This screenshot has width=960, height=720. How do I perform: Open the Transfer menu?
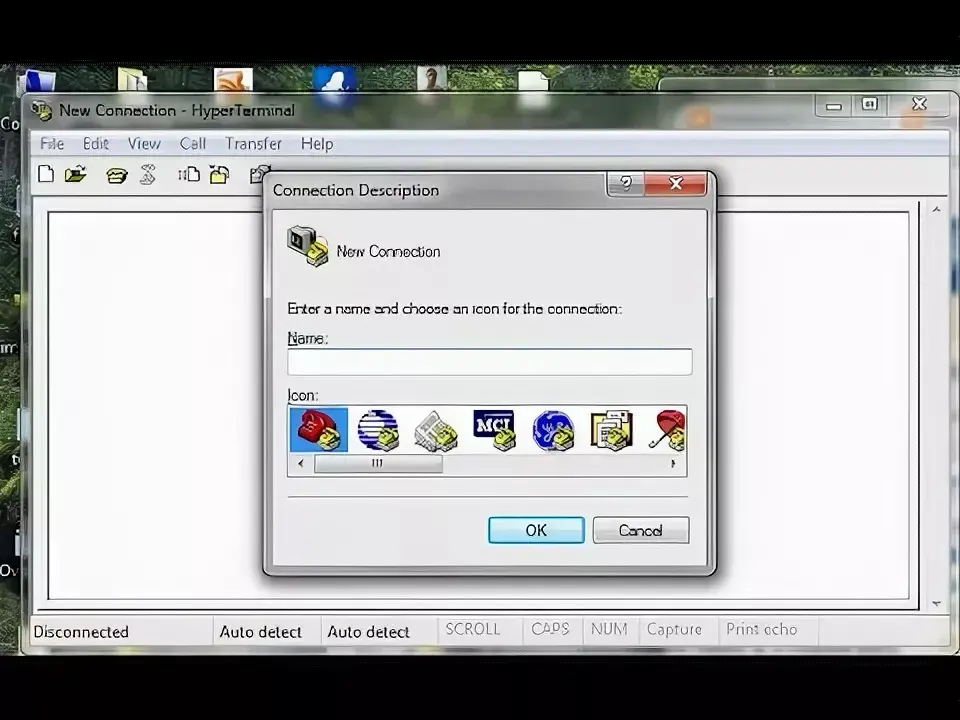click(x=253, y=144)
